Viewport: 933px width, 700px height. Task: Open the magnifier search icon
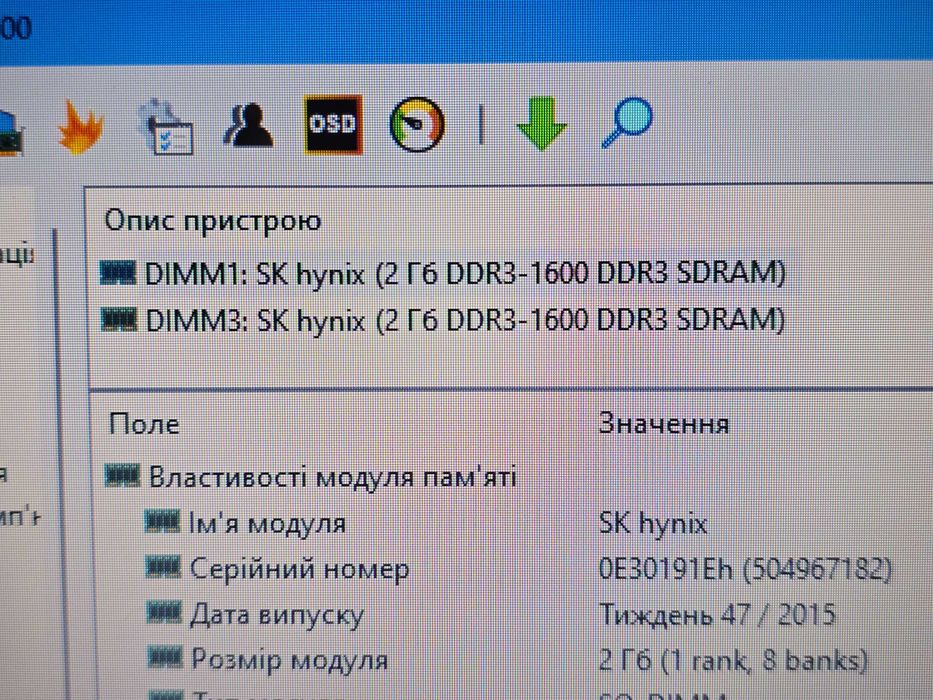tap(627, 122)
